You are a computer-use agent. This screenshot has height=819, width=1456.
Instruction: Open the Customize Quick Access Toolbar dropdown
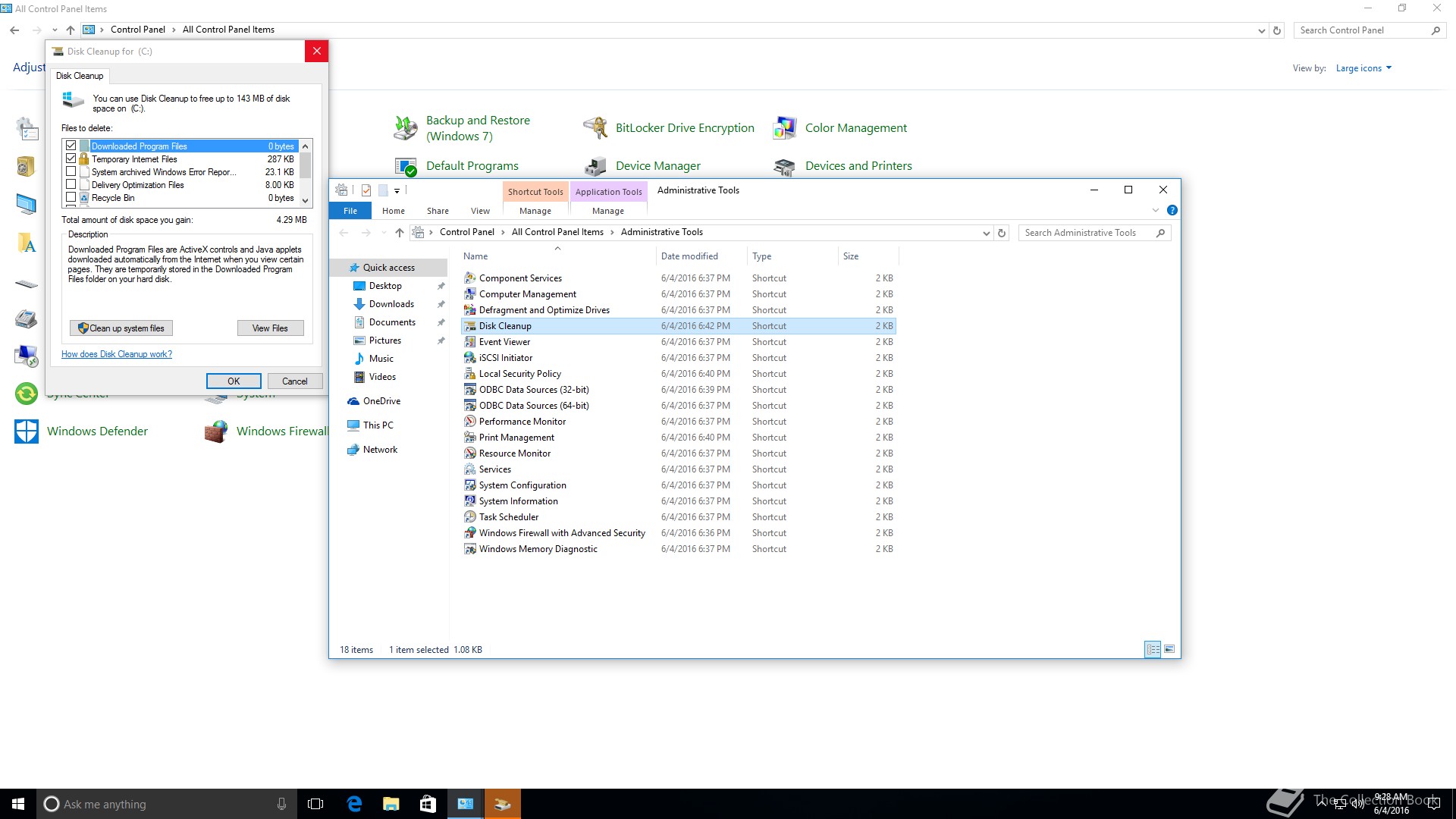[x=397, y=190]
